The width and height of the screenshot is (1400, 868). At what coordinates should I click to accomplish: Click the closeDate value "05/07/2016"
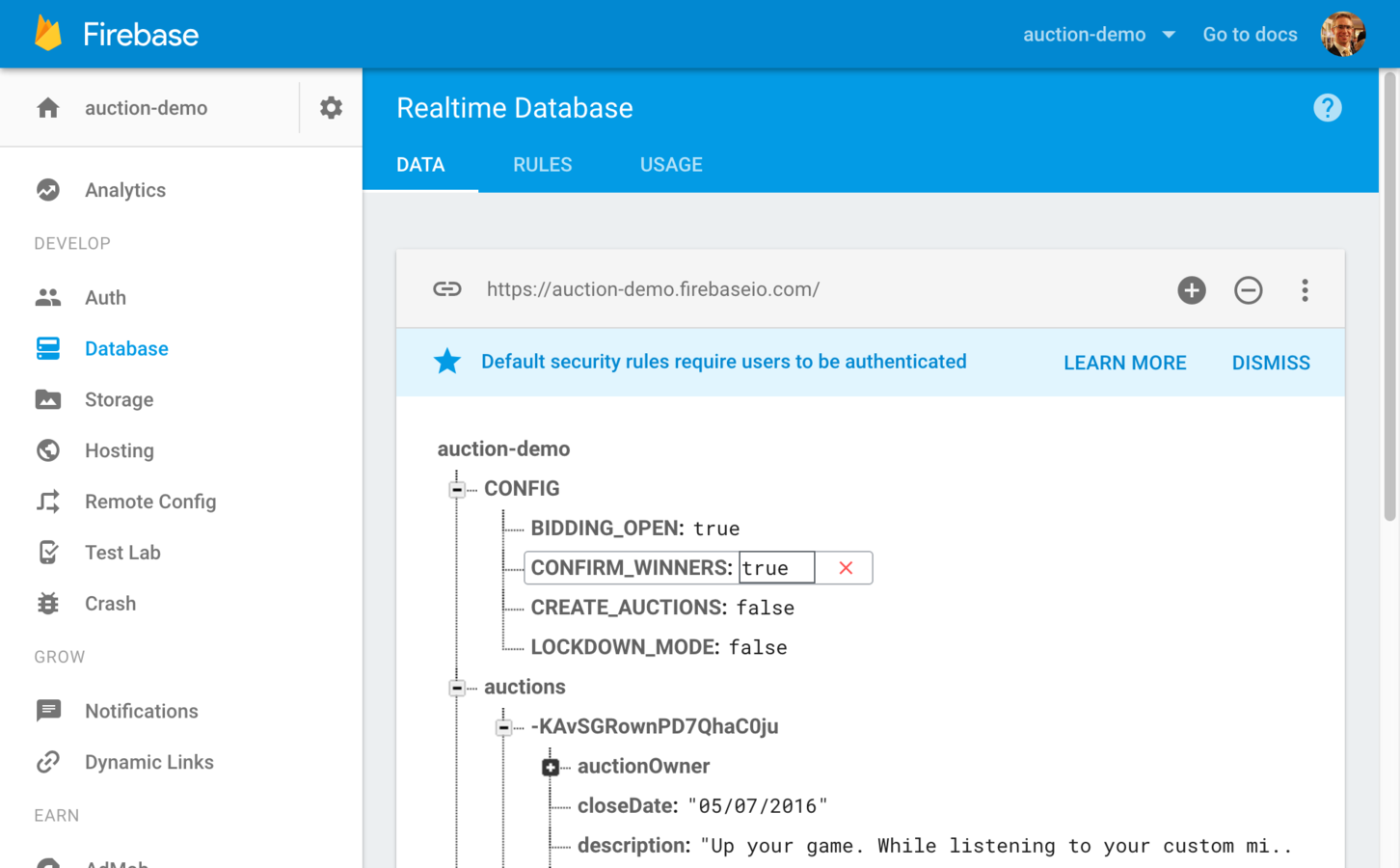coord(758,806)
